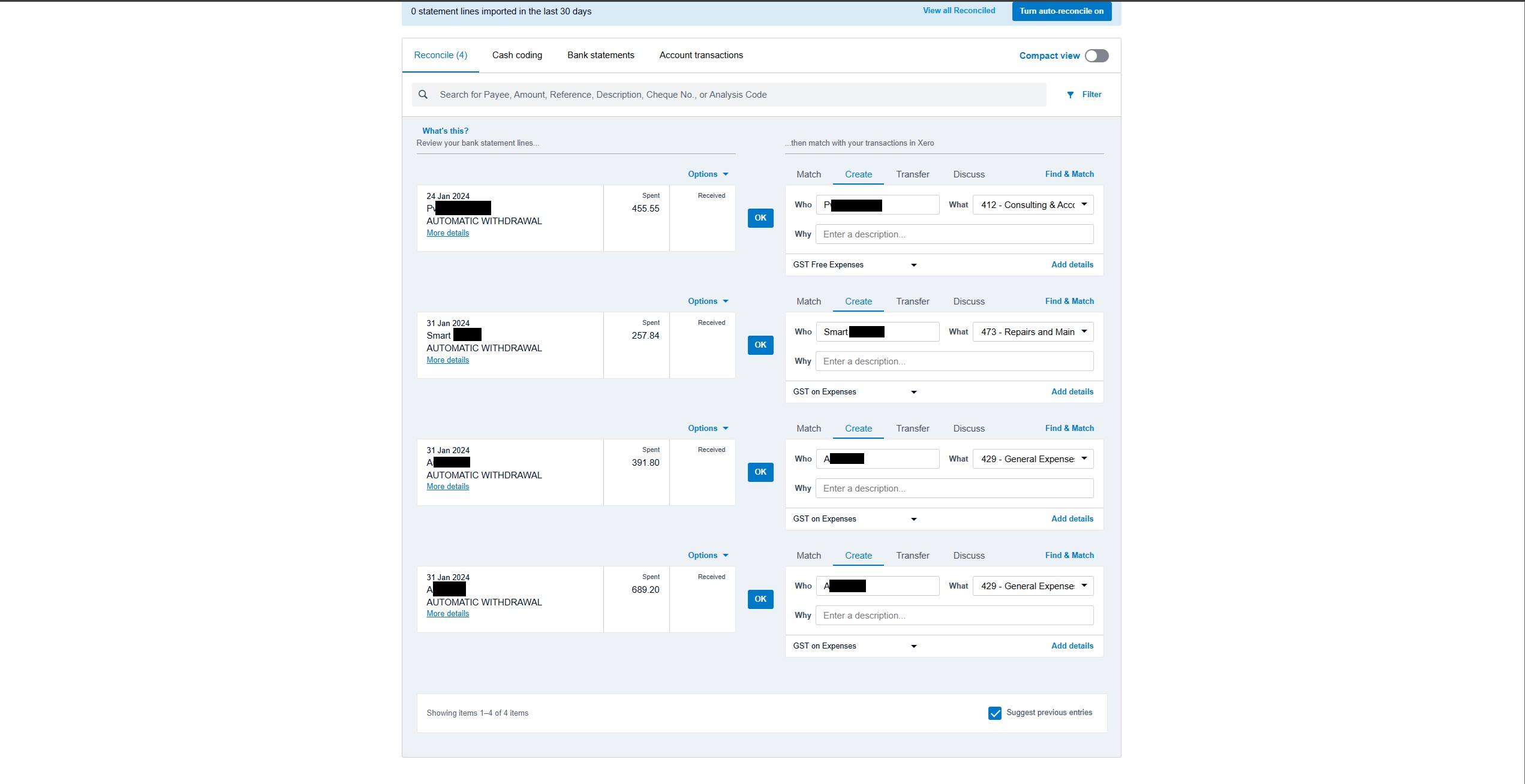Open the Bank statements tab
Image resolution: width=1525 pixels, height=784 pixels.
pyautogui.click(x=600, y=55)
